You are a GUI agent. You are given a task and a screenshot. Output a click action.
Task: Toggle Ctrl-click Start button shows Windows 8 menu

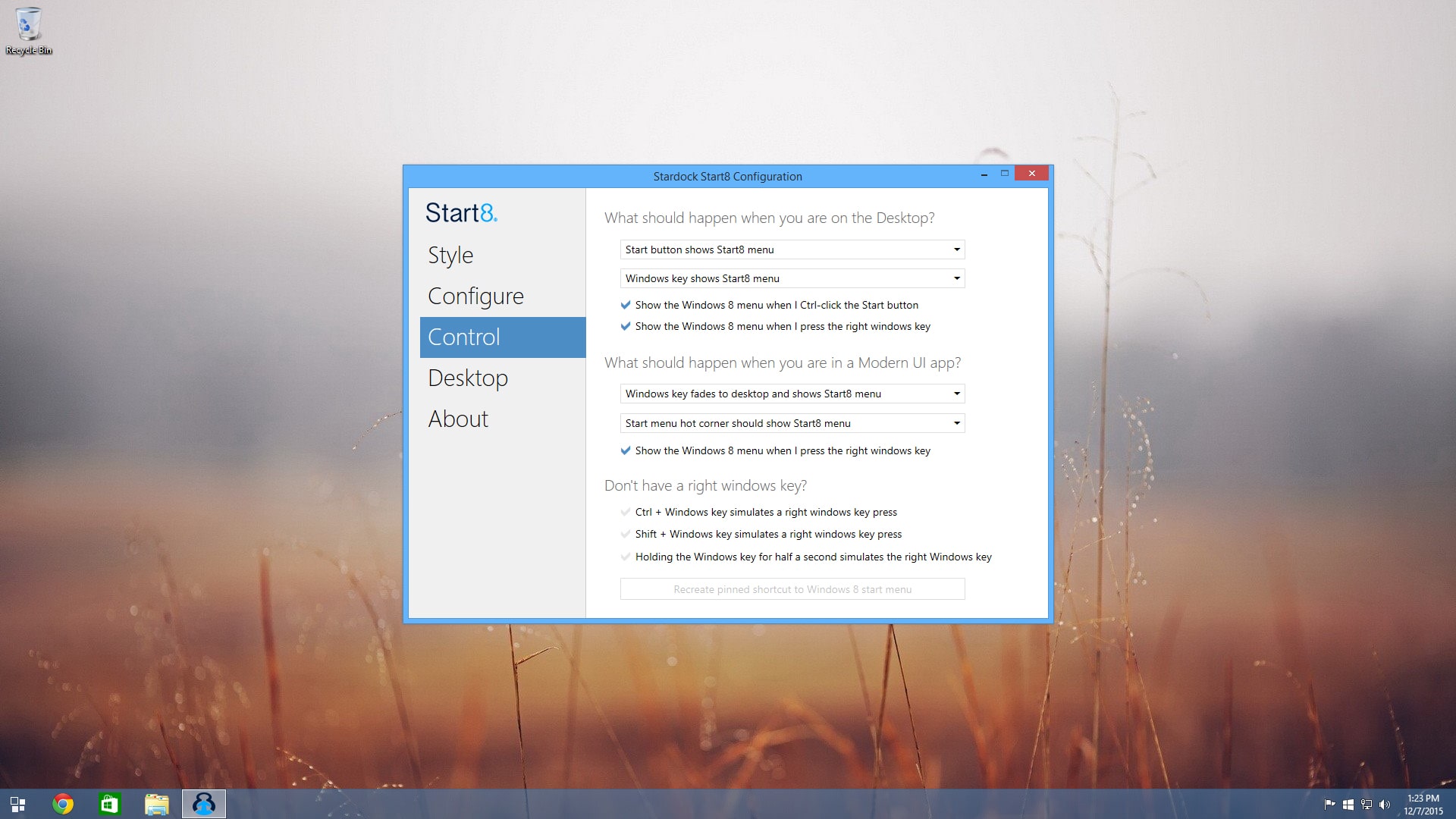[770, 305]
